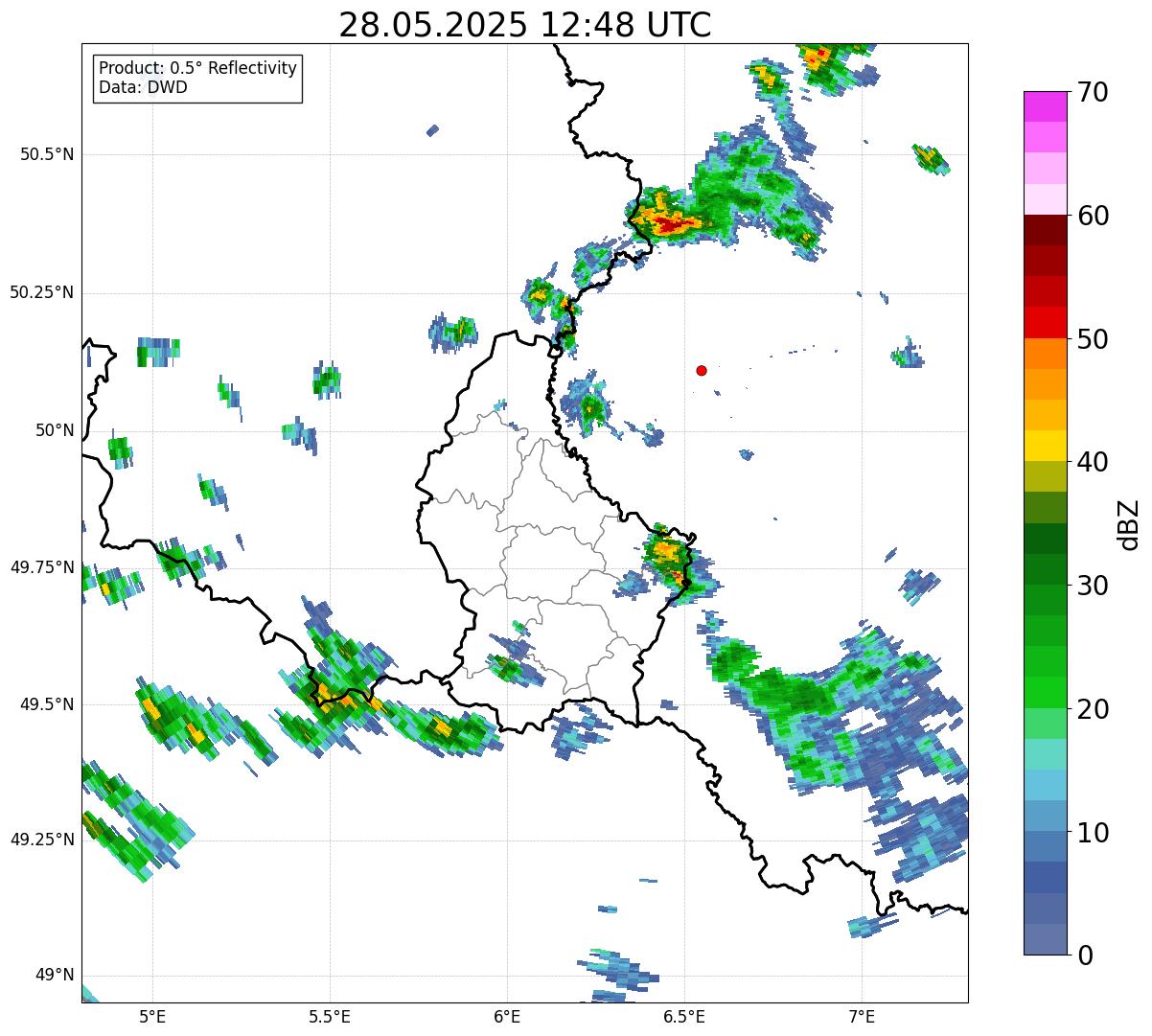Click the colorbar tick label 10
The image size is (1152, 1036).
[1093, 832]
